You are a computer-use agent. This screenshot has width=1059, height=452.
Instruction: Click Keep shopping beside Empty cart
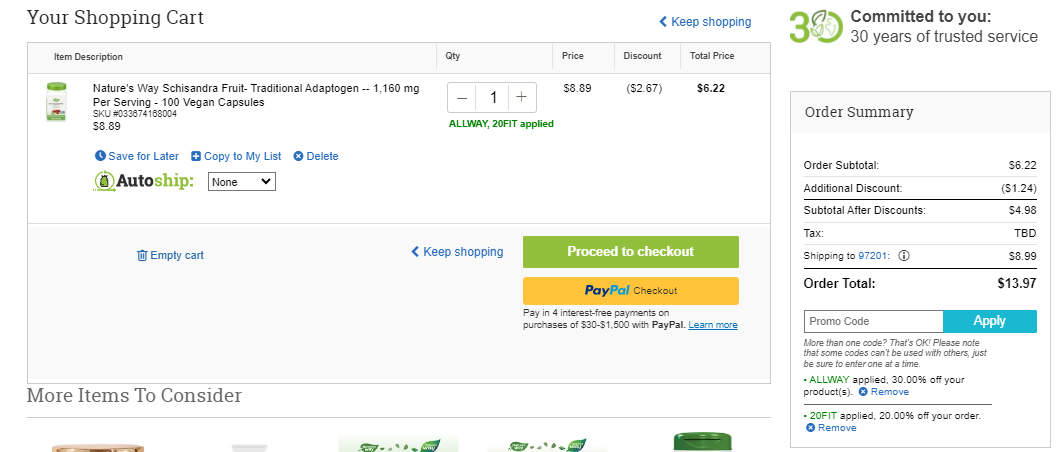point(457,252)
